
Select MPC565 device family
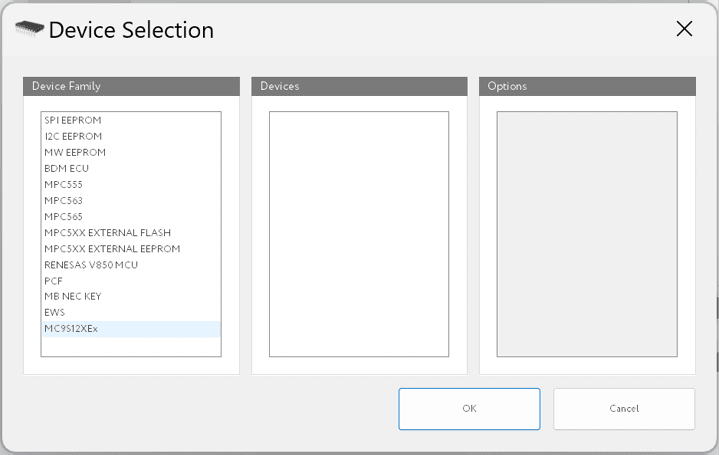click(x=64, y=216)
